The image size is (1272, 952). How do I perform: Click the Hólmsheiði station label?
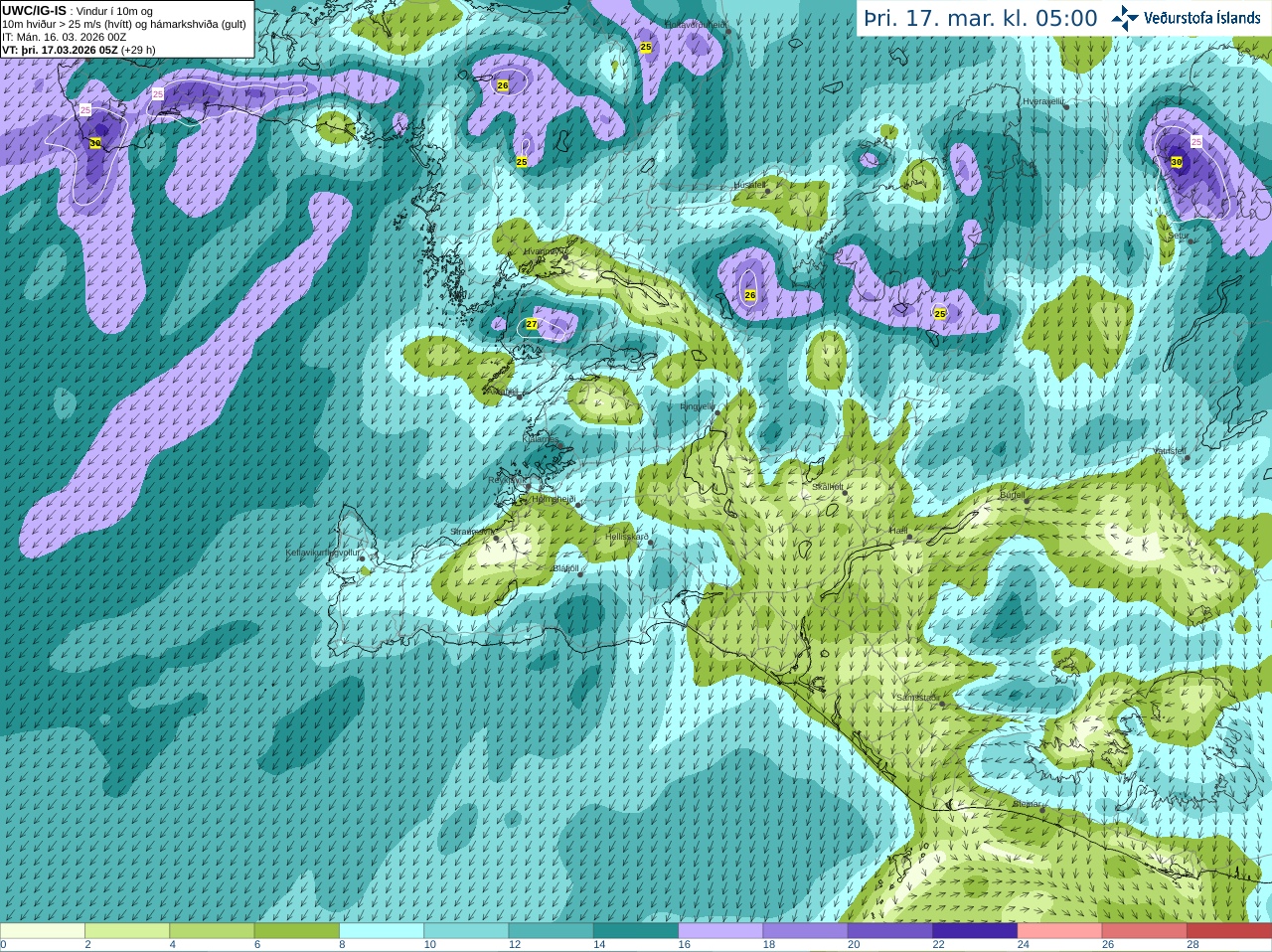pos(554,499)
